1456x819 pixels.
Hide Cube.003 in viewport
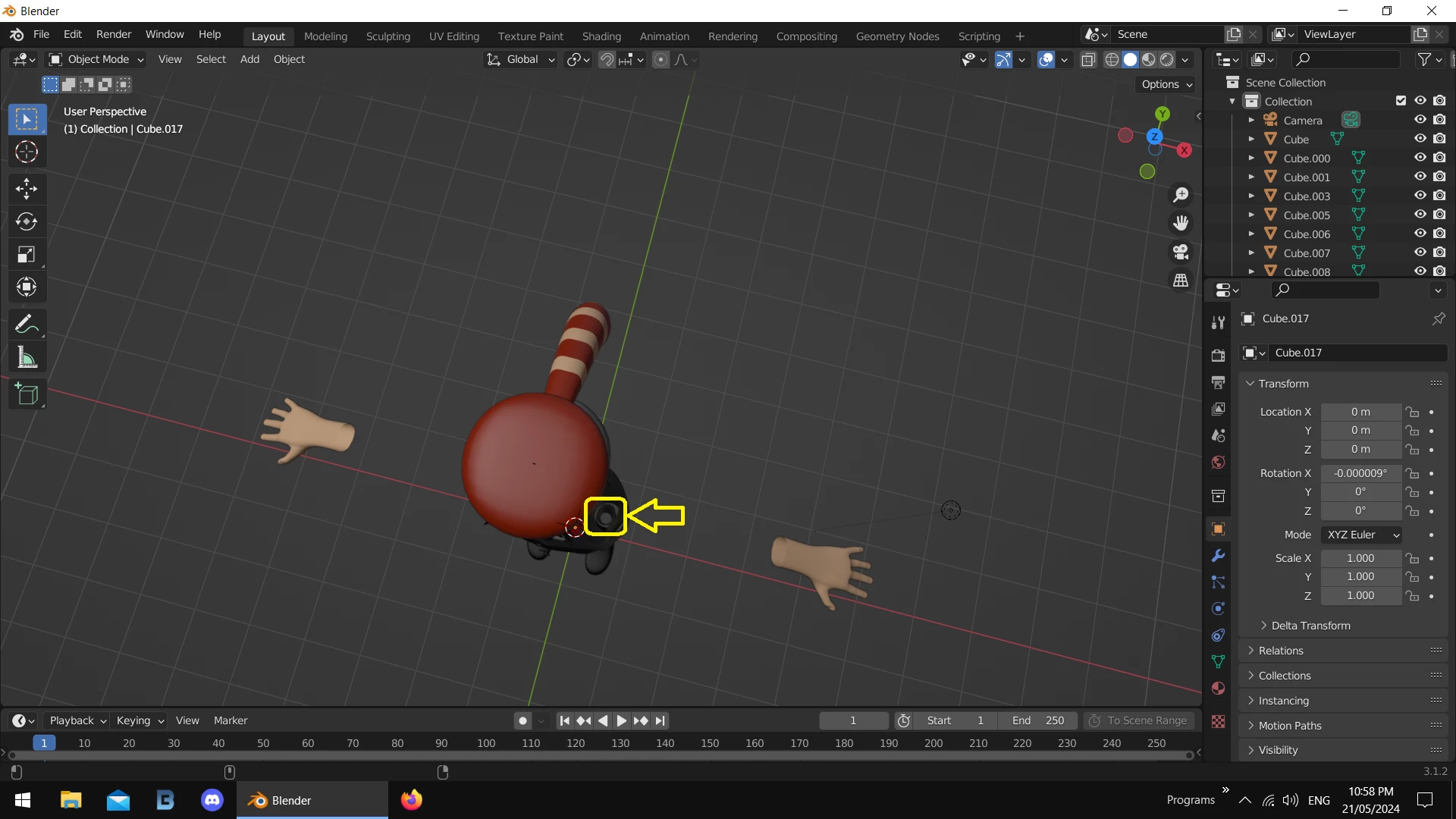pos(1420,196)
